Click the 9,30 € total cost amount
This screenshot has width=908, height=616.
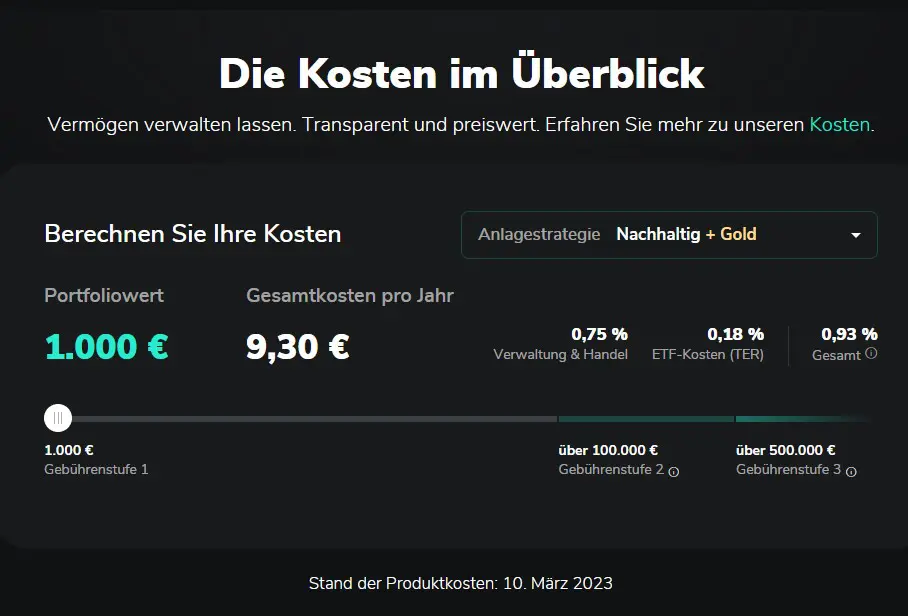coord(298,347)
